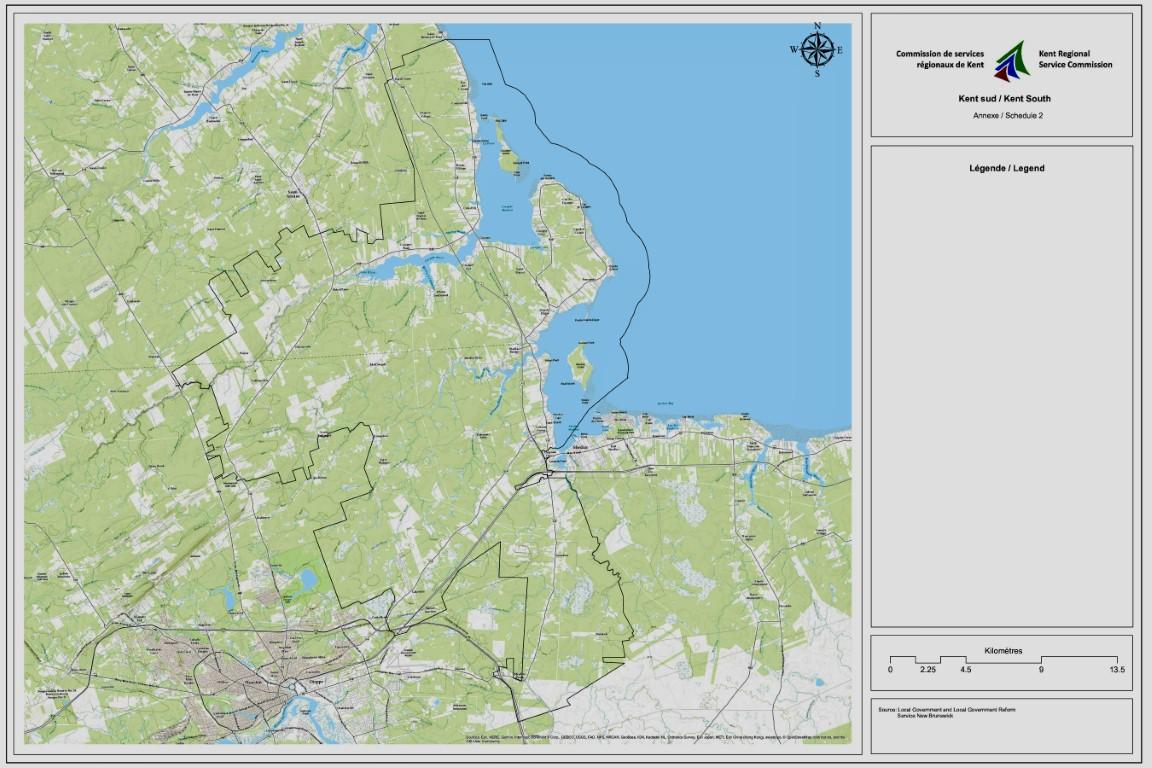This screenshot has height=768, width=1152.
Task: Click the S marker on the compass rose
Action: coord(817,73)
